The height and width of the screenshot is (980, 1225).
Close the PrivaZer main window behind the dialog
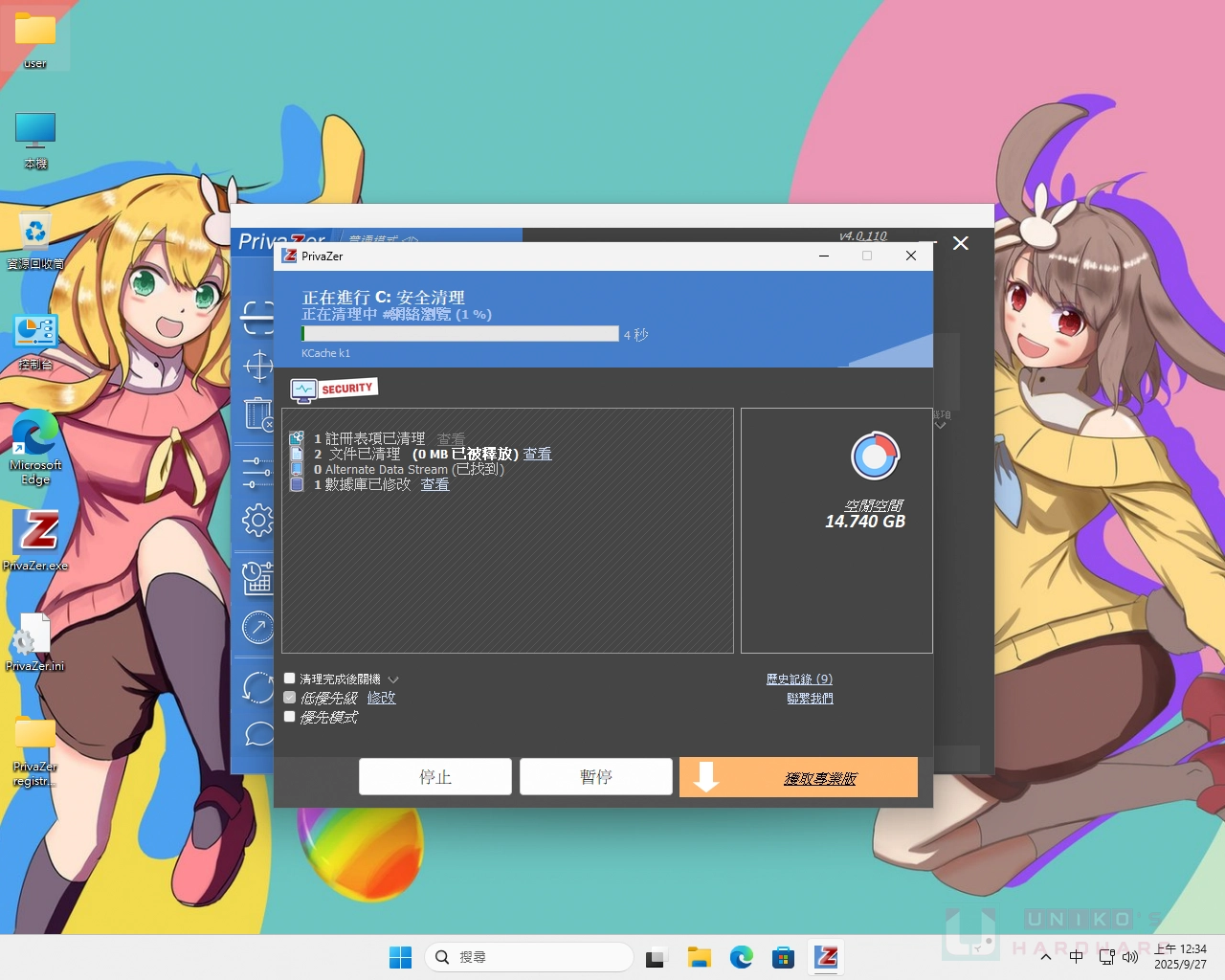(961, 243)
